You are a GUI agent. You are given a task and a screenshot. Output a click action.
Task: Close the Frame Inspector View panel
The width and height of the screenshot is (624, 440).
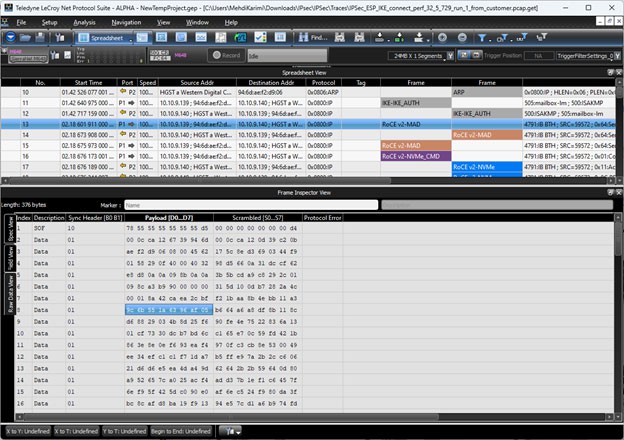618,193
